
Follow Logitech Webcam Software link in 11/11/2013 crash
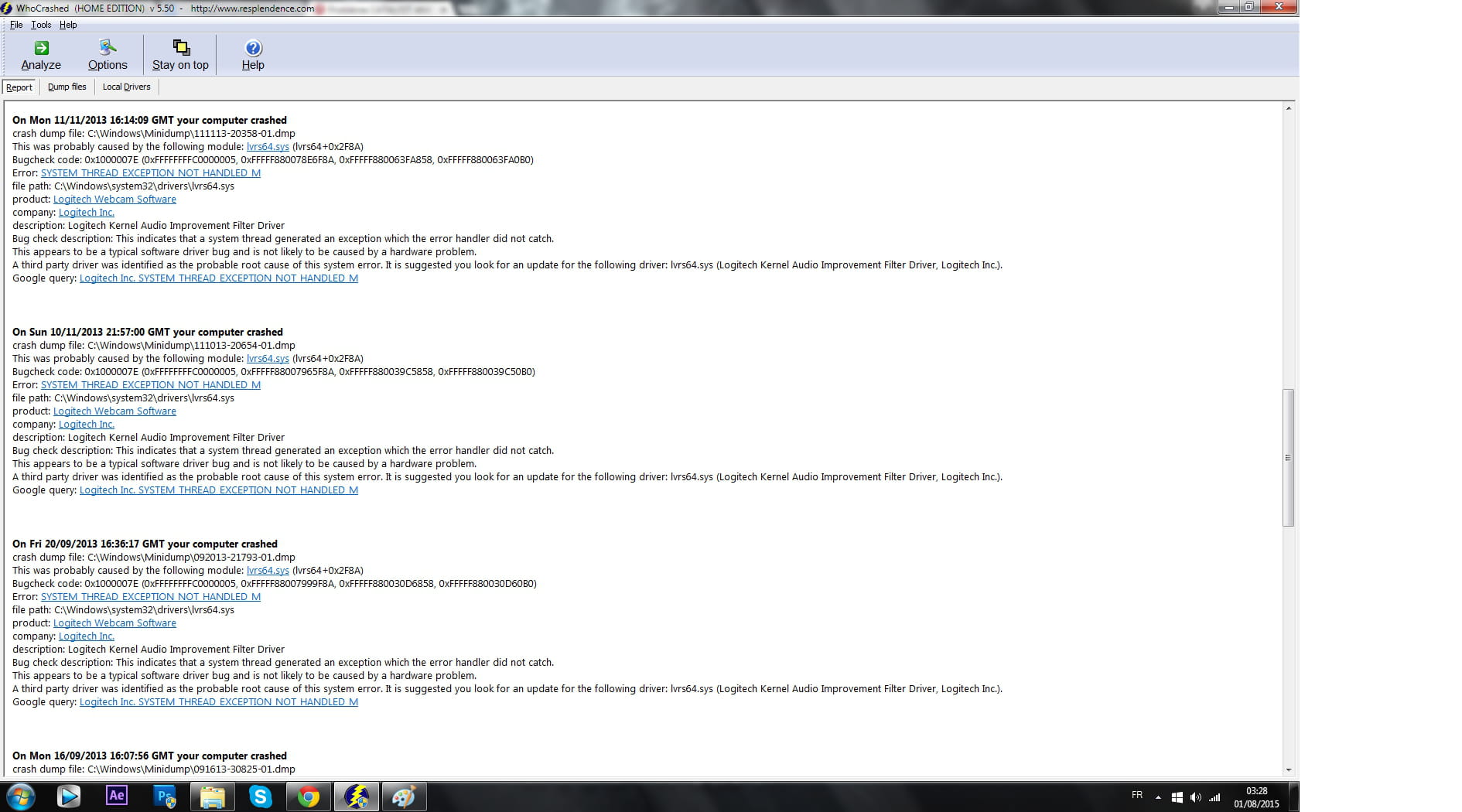pos(114,200)
